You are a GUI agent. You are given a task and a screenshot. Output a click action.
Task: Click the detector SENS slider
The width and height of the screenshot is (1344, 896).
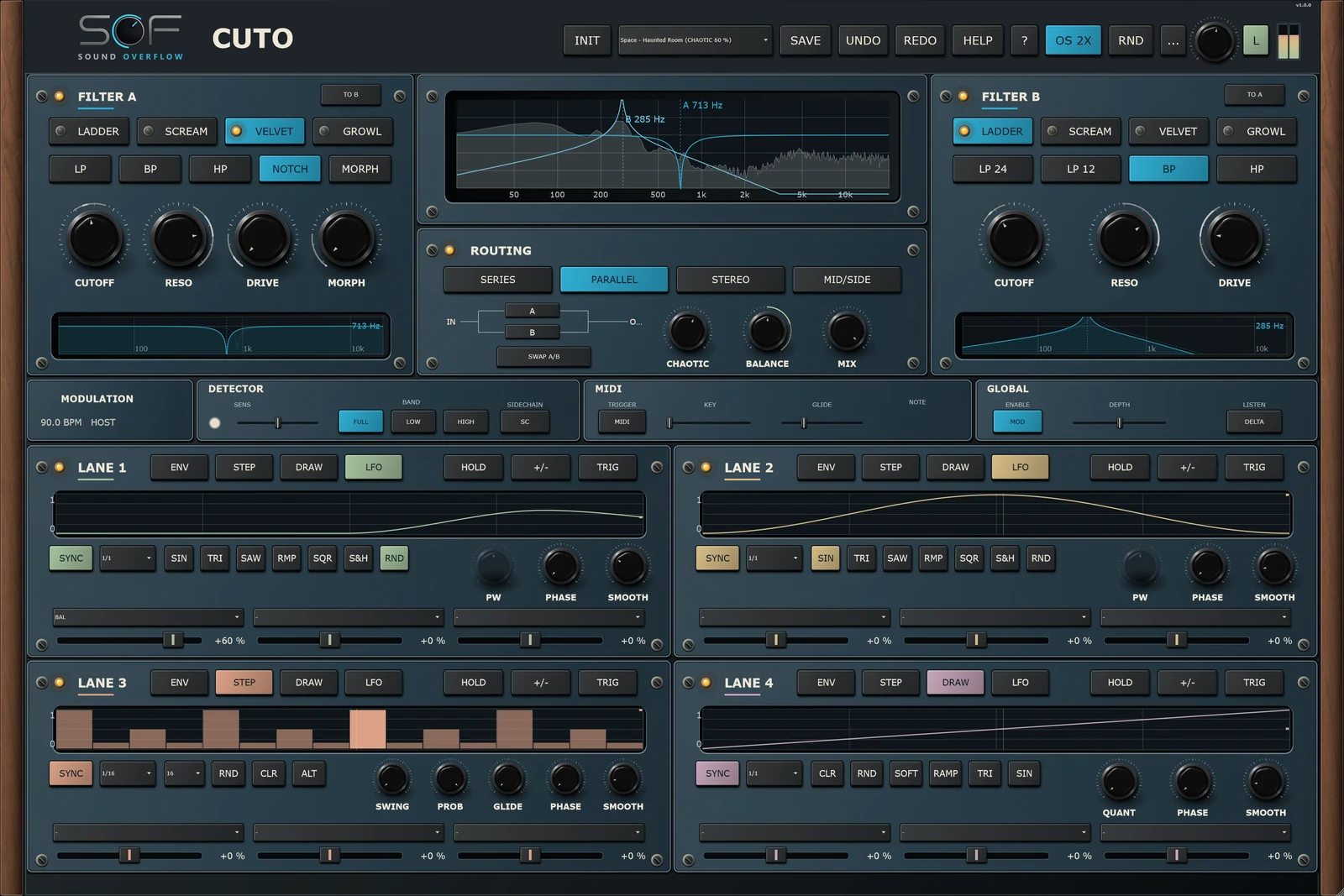pos(277,422)
